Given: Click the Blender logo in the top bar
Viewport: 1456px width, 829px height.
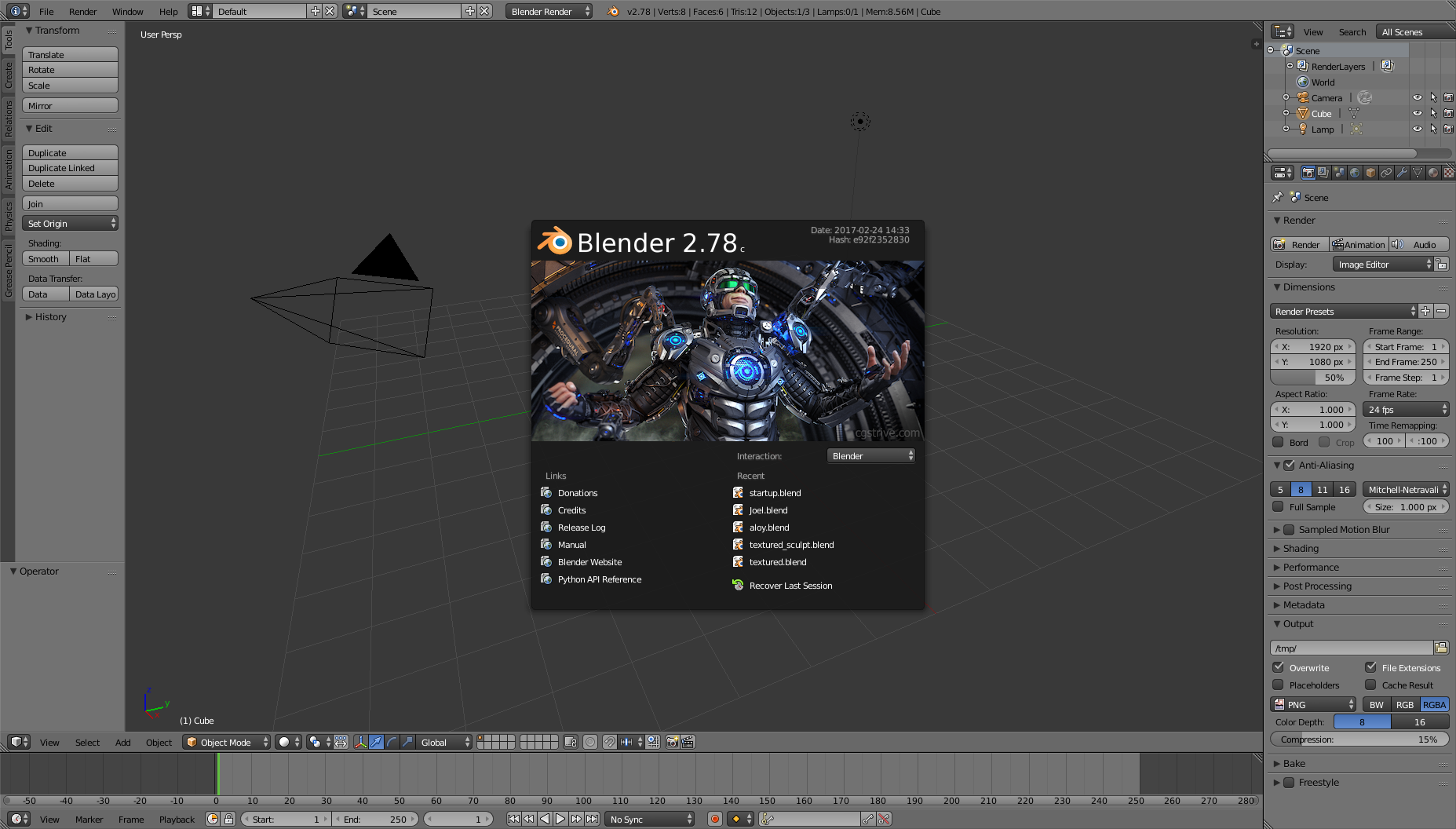Looking at the screenshot, I should click(x=613, y=11).
